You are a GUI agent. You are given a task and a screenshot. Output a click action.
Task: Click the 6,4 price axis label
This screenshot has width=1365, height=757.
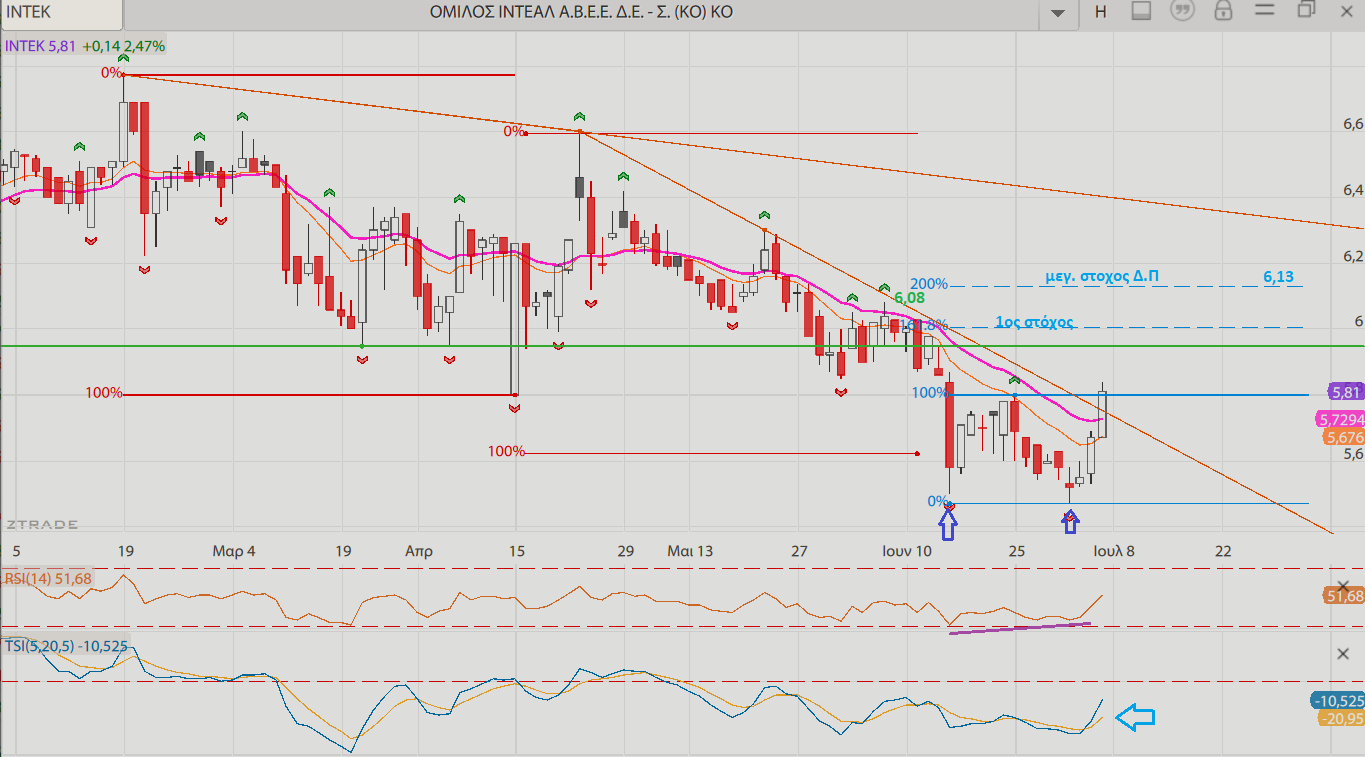coord(1353,190)
